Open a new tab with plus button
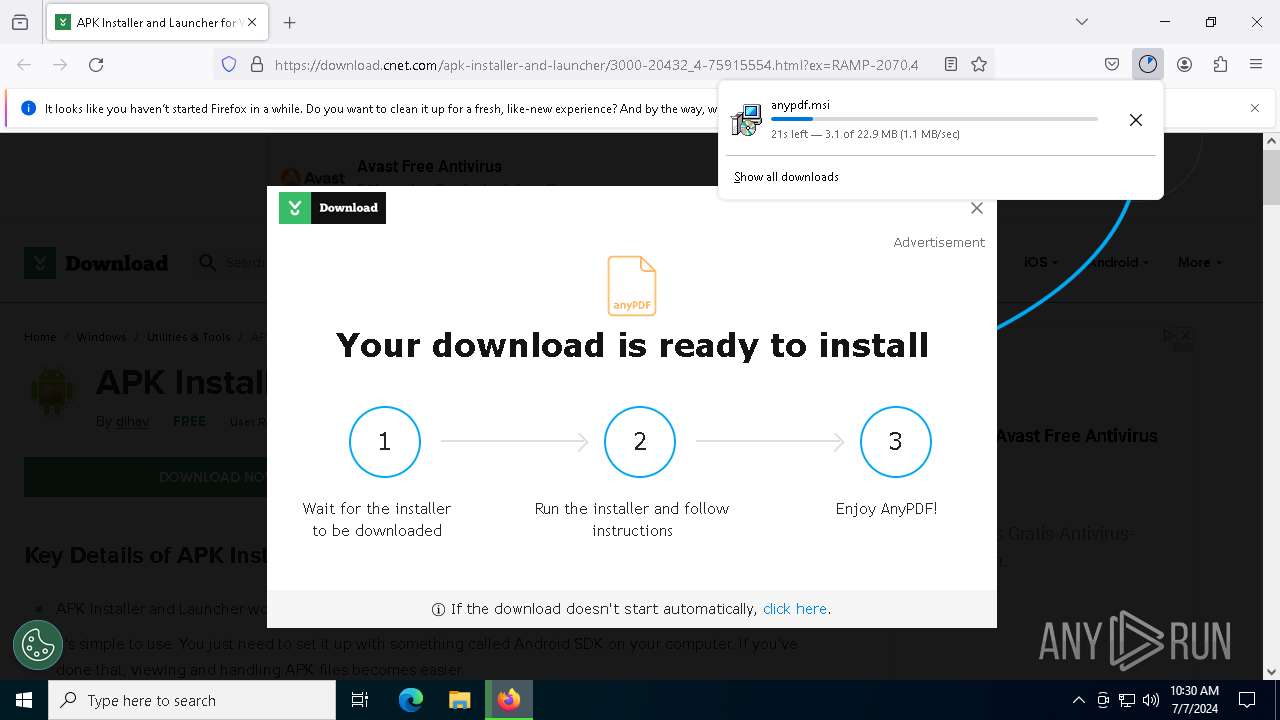The image size is (1280, 720). point(290,22)
